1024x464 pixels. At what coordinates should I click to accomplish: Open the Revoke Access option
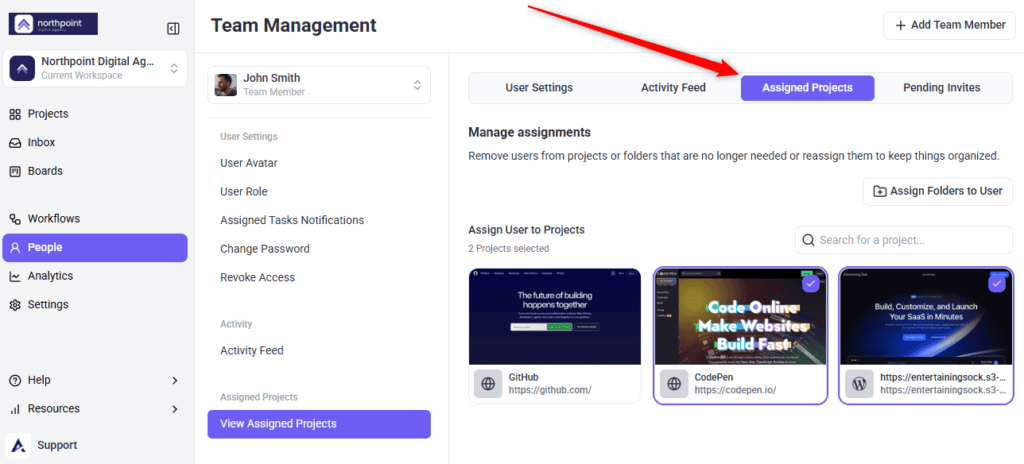tap(257, 278)
